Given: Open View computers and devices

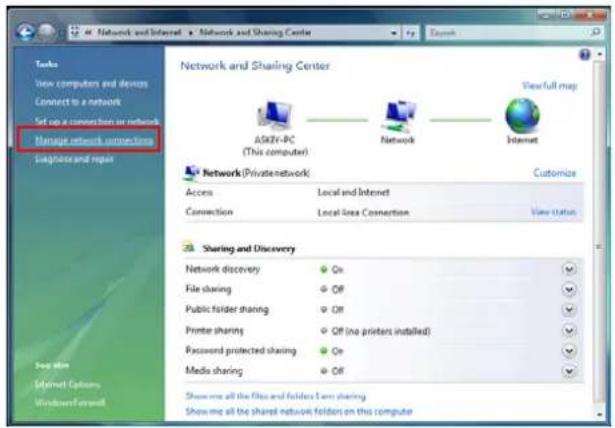Looking at the screenshot, I should coord(91,84).
